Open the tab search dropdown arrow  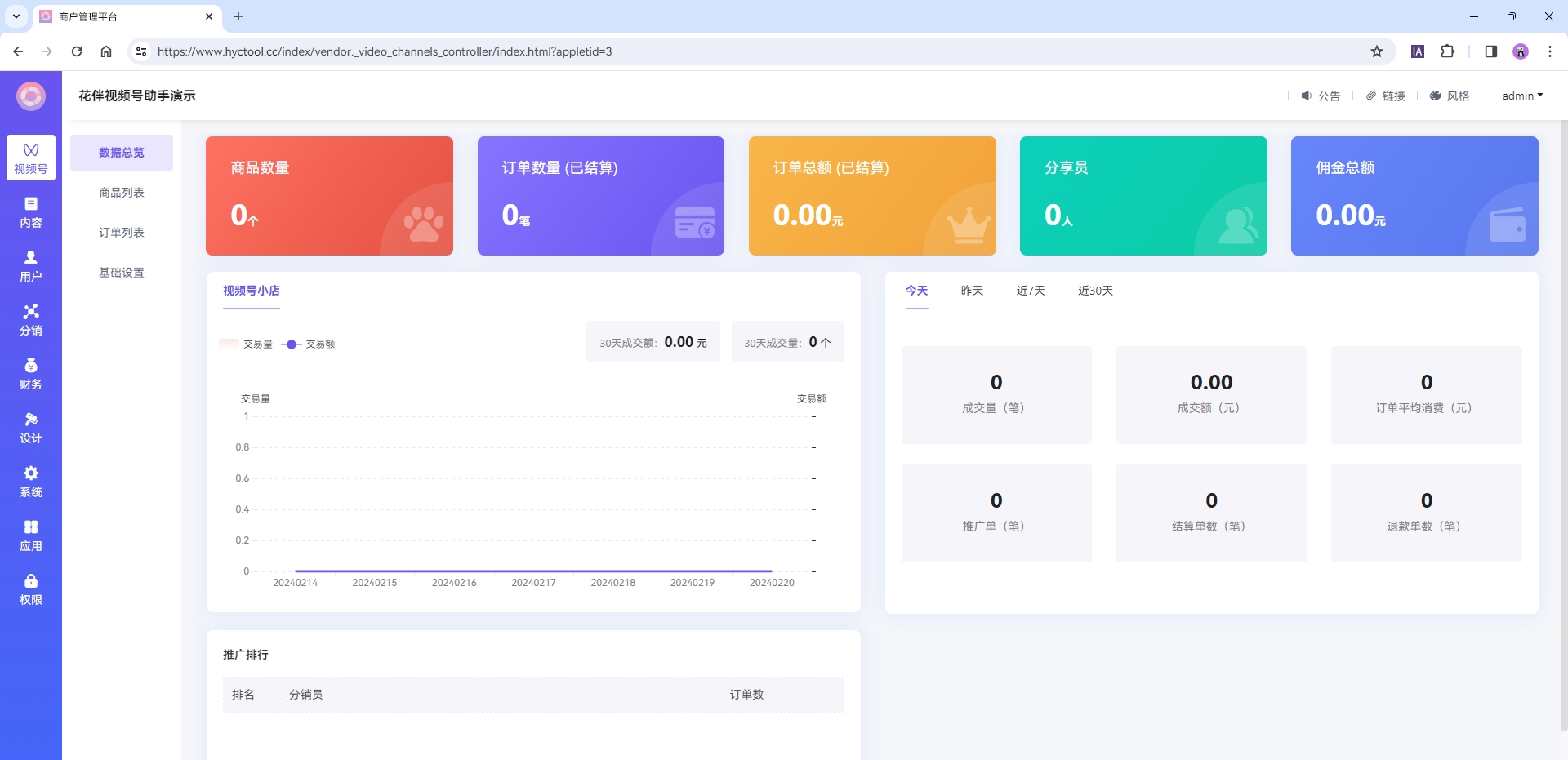pos(16,16)
